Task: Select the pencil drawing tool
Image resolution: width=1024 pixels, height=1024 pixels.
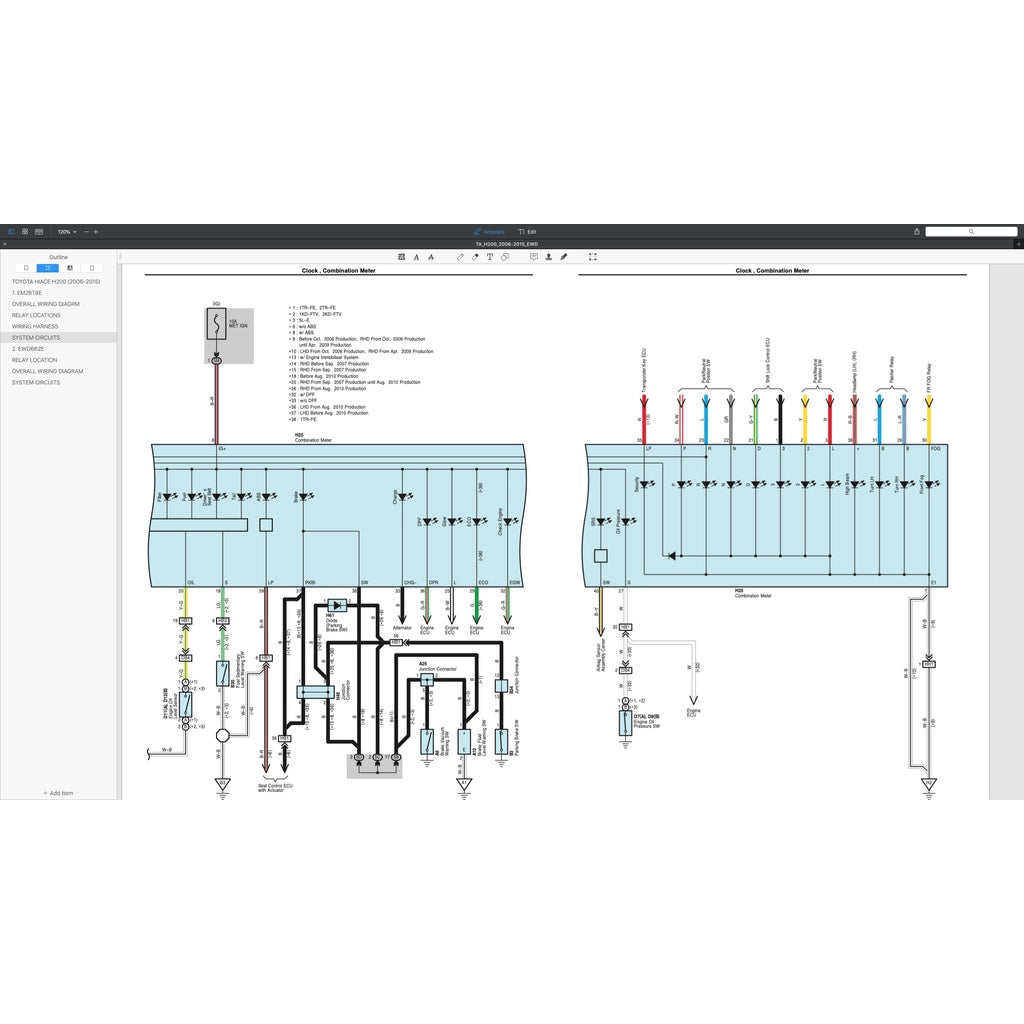Action: pos(460,257)
